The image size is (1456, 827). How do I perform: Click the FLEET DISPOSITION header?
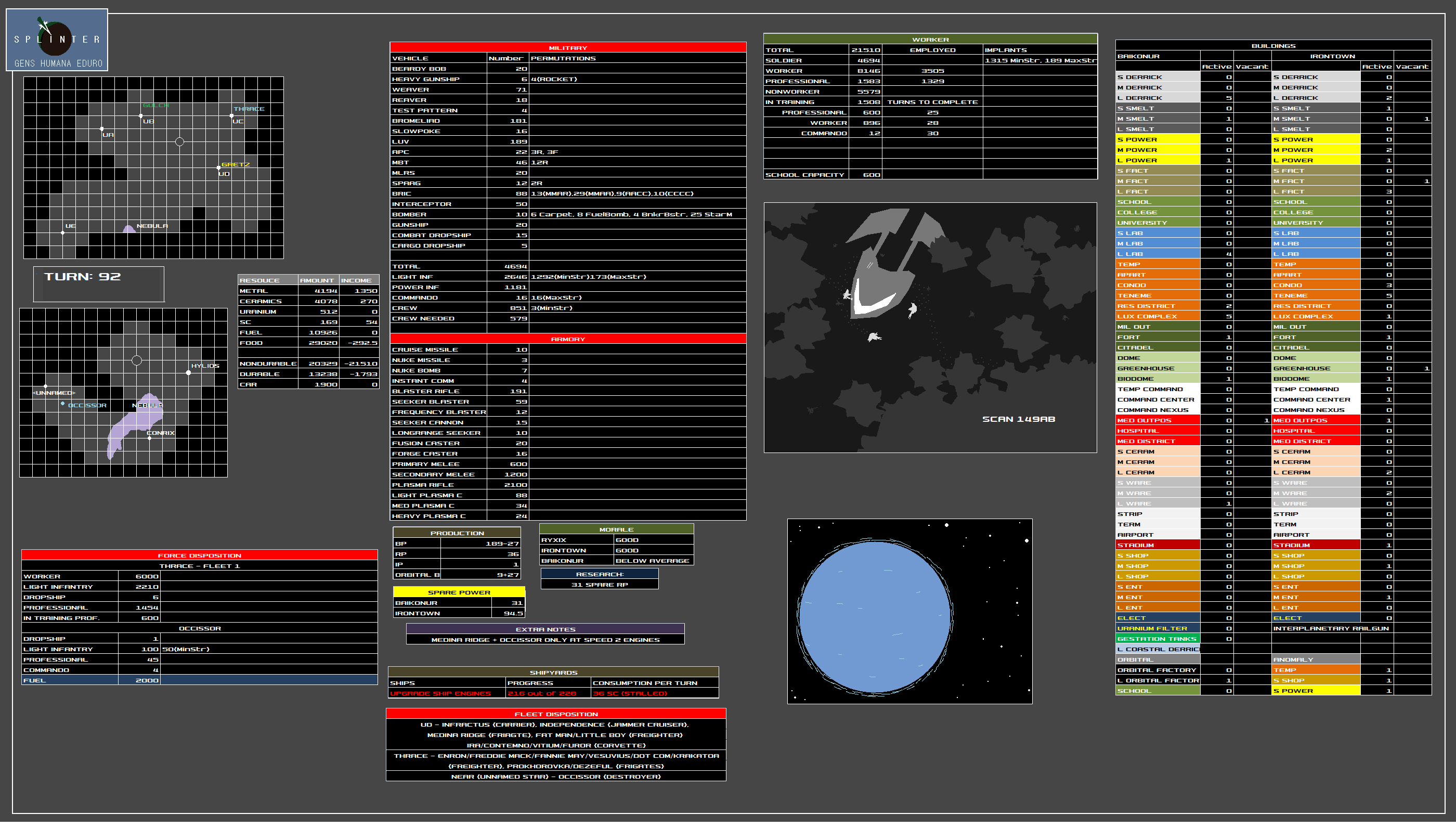click(x=555, y=714)
